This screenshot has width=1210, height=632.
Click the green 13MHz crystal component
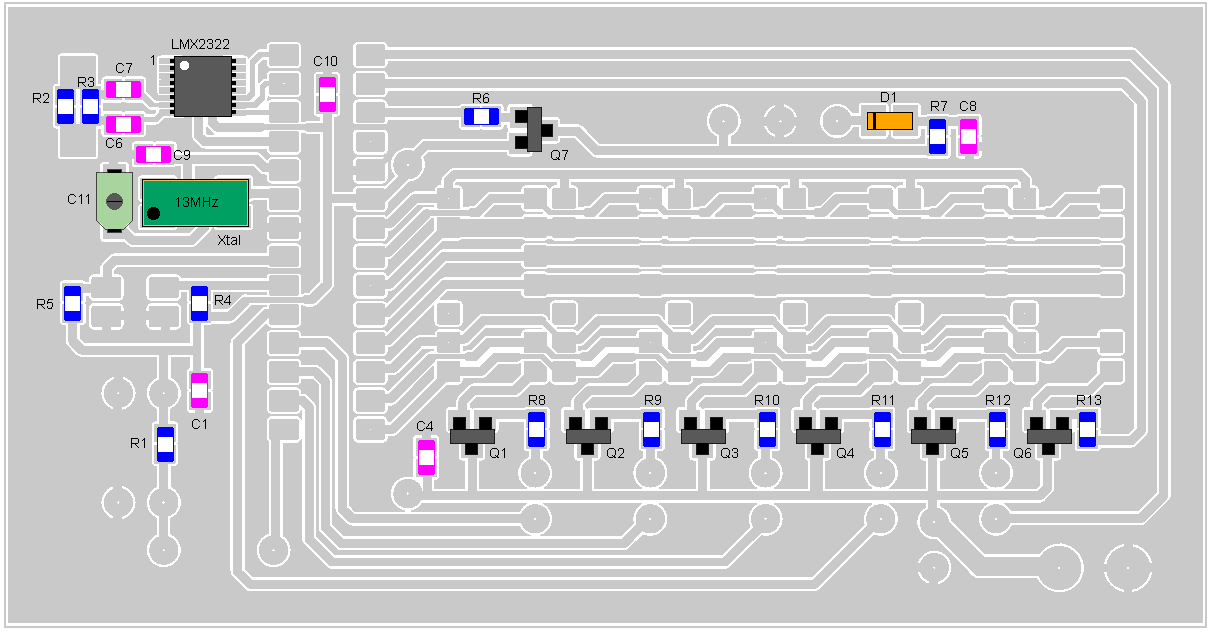coord(195,203)
